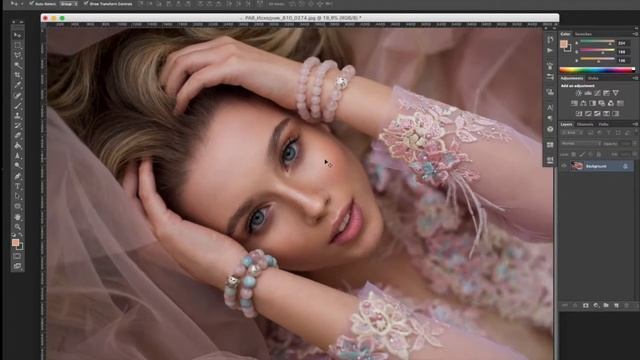This screenshot has height=360, width=640.
Task: Select the Lasso tool
Action: coord(17,55)
